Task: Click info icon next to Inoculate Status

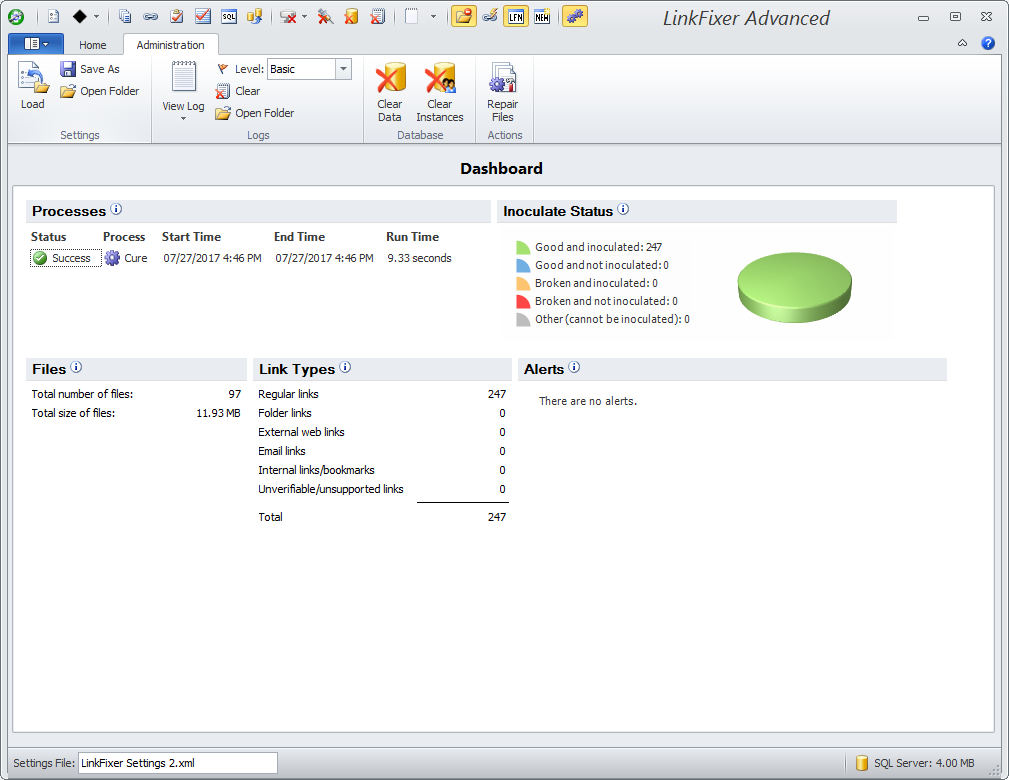Action: pyautogui.click(x=623, y=209)
